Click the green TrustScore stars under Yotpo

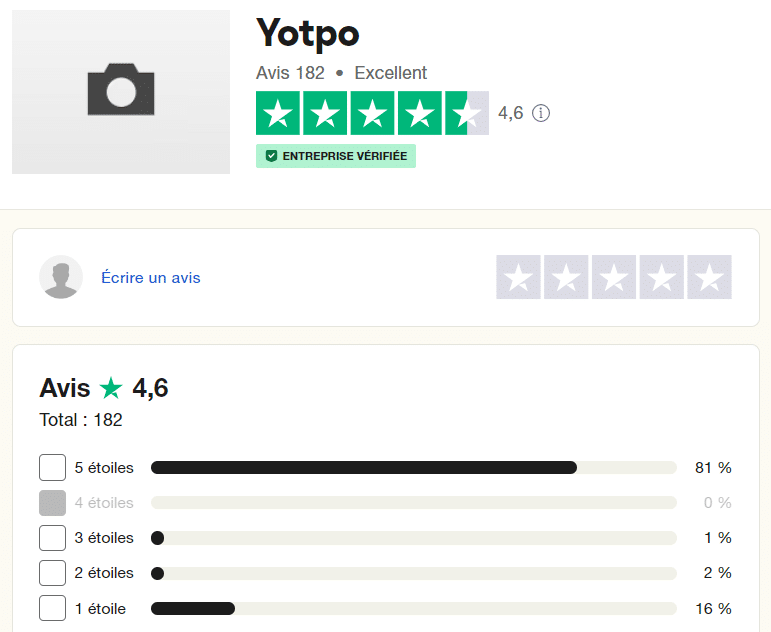coord(372,113)
